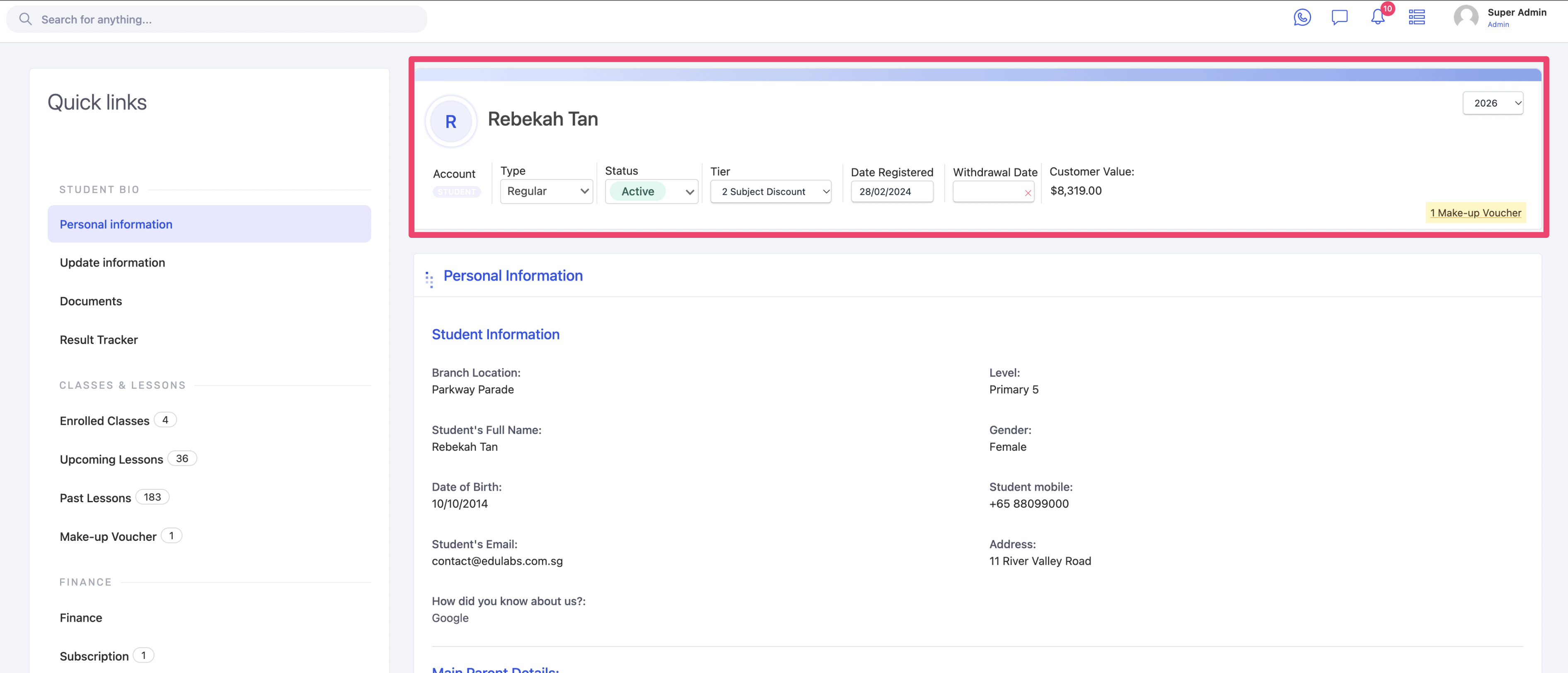
Task: Click the Date Registered field
Action: click(892, 192)
